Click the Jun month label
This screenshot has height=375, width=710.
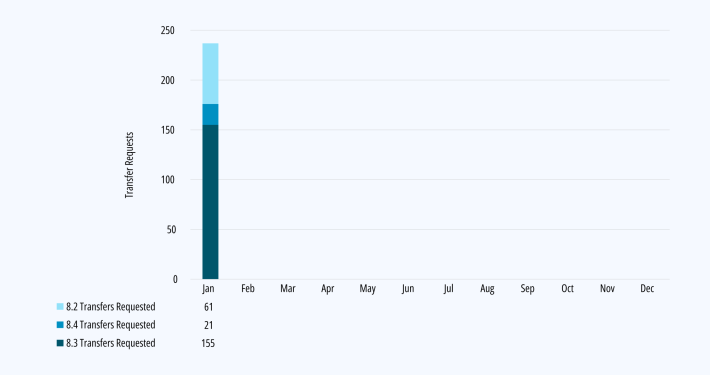(x=408, y=289)
